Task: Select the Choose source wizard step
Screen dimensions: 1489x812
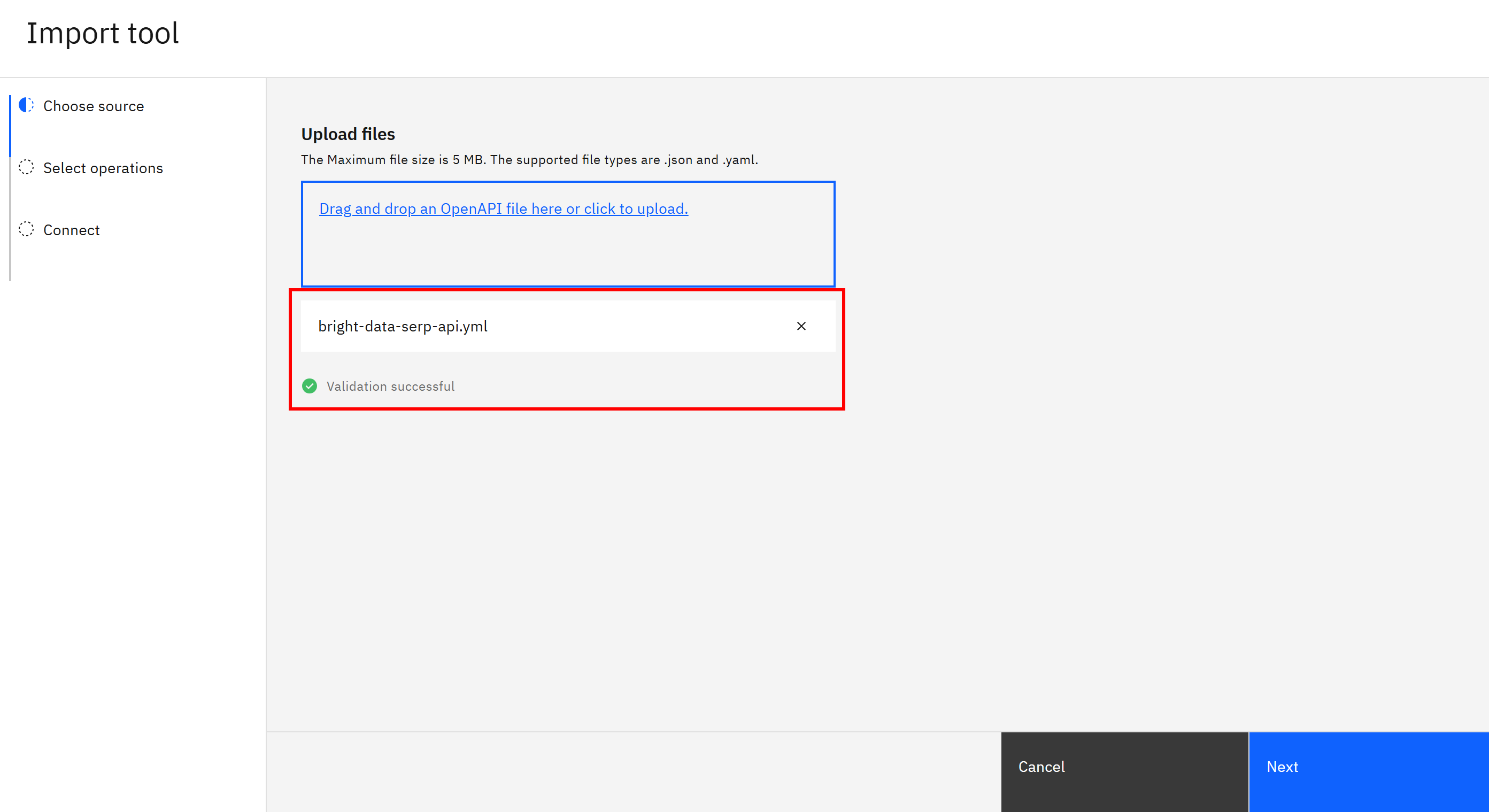Action: pos(93,106)
